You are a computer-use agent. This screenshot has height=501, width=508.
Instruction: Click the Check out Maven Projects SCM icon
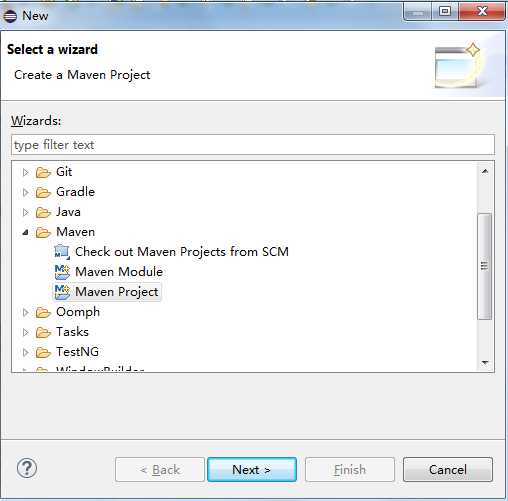(62, 252)
